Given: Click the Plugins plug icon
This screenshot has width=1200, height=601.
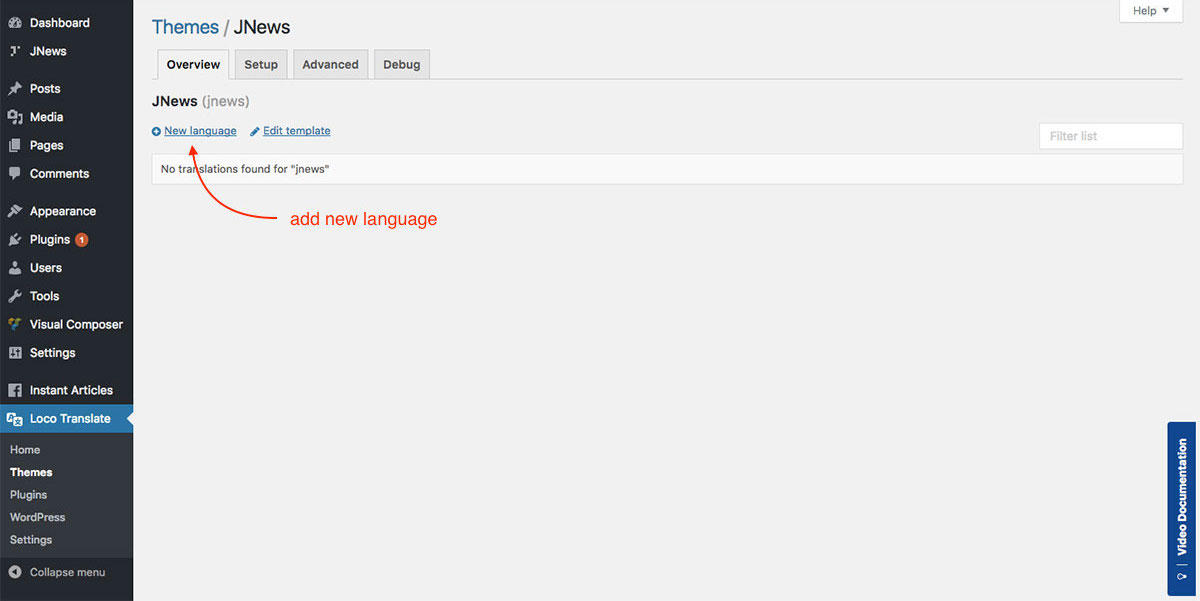Looking at the screenshot, I should tap(15, 240).
